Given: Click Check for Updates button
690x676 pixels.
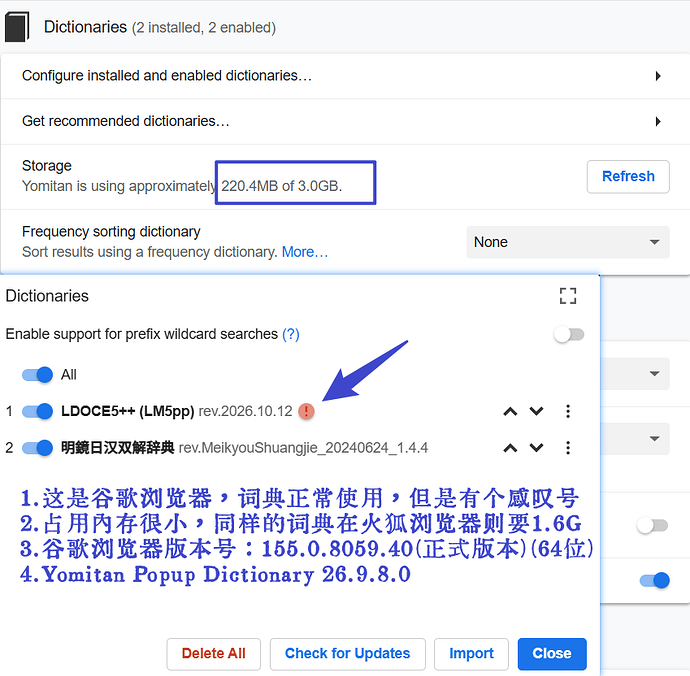Looking at the screenshot, I should [x=348, y=654].
